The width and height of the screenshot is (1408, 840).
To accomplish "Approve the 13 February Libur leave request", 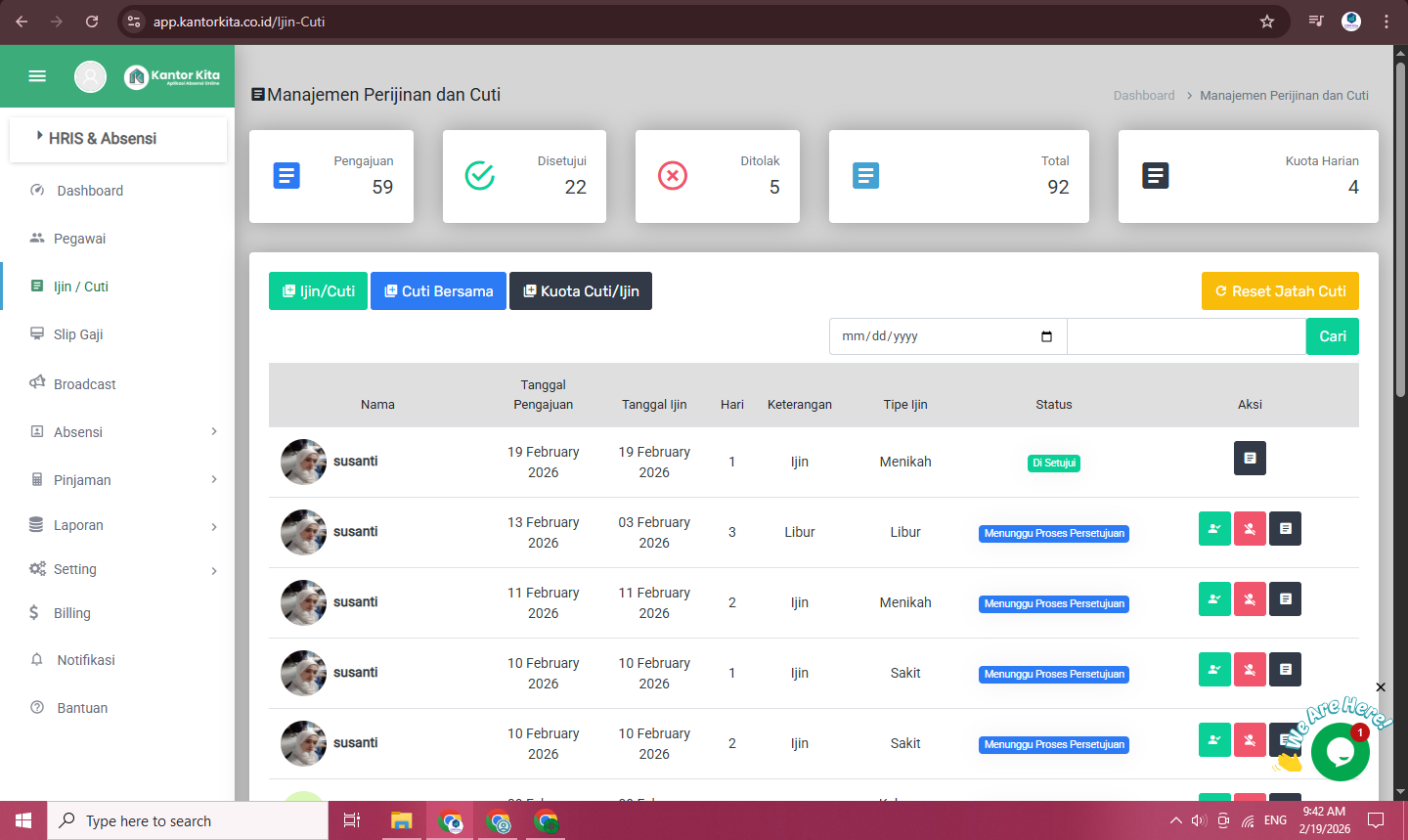I will [1214, 529].
